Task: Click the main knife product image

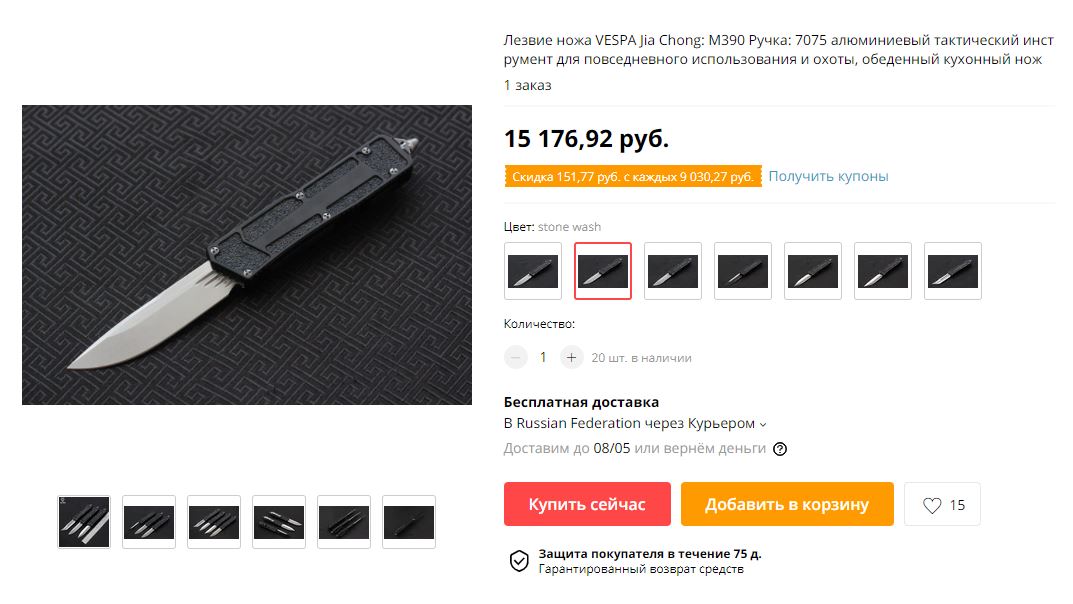Action: pos(247,255)
